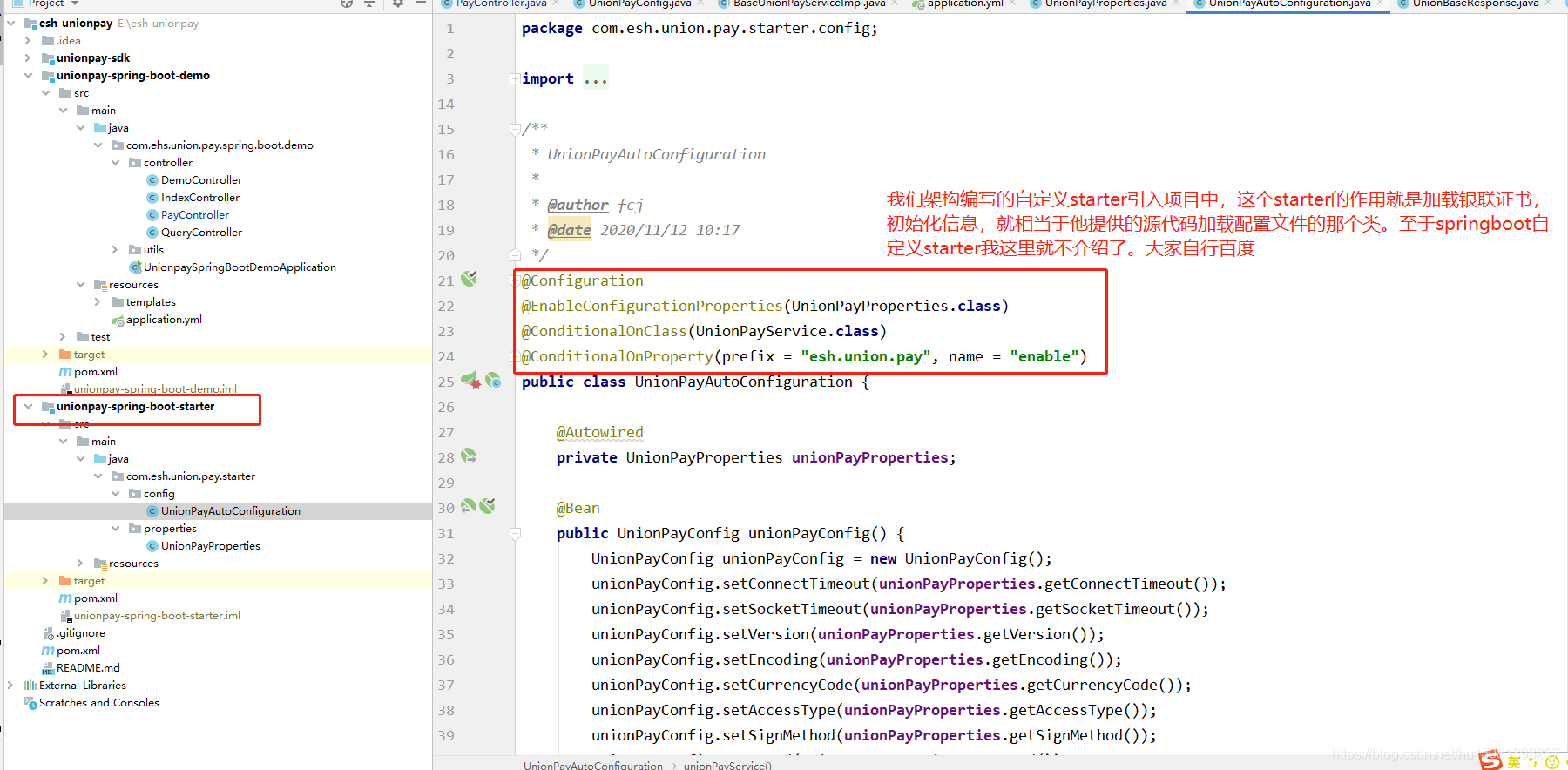Expand the External Libraries node
The image size is (1568, 770).
(10, 686)
